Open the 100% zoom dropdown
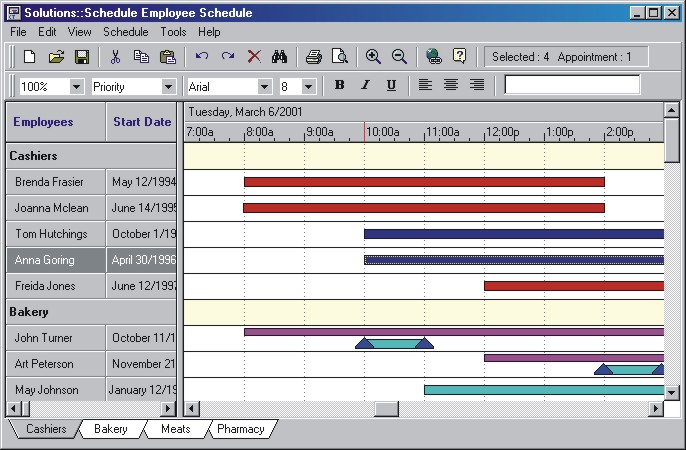Image resolution: width=686 pixels, height=450 pixels. pyautogui.click(x=77, y=87)
